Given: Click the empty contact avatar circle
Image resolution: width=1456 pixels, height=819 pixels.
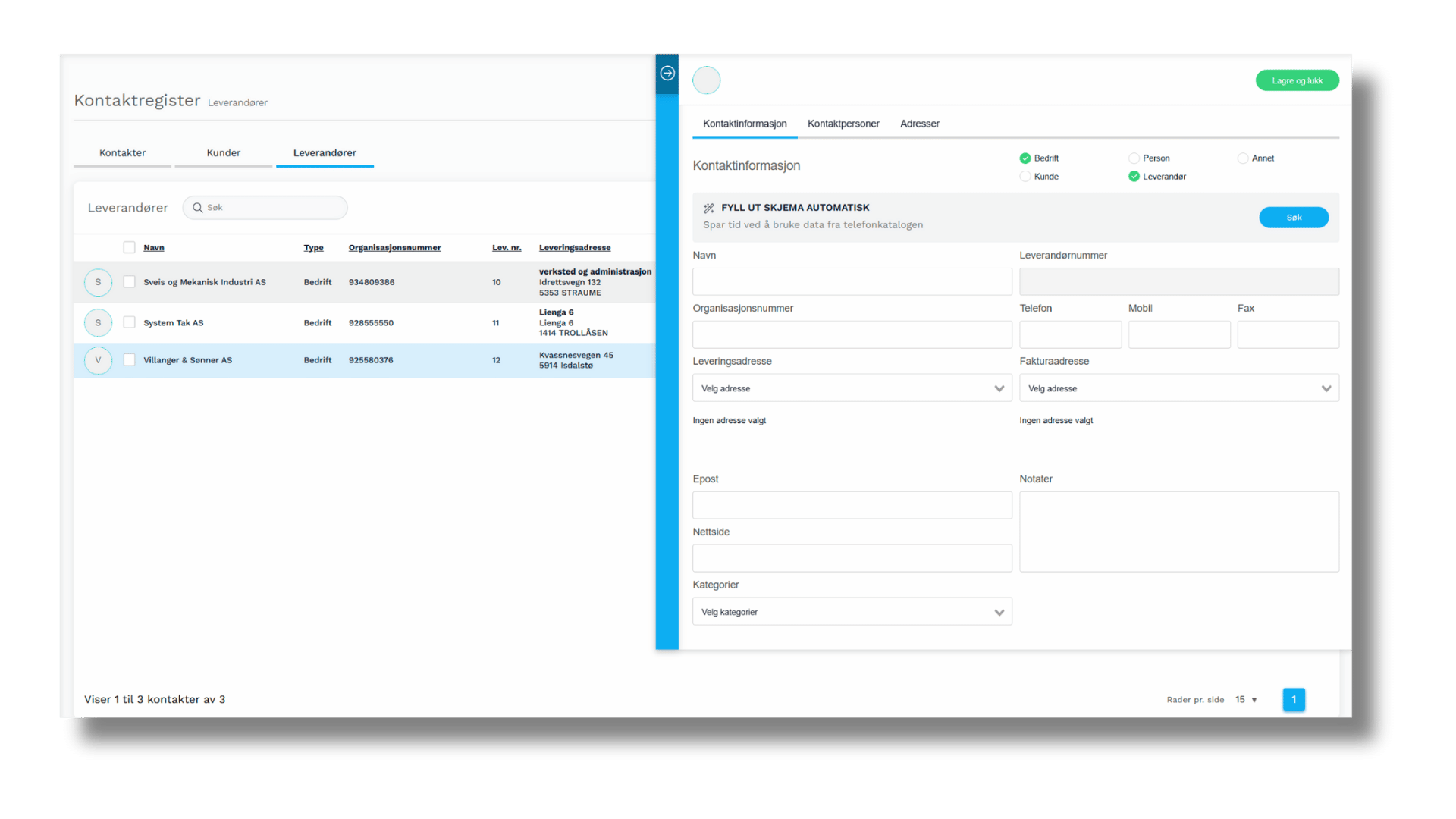Looking at the screenshot, I should pyautogui.click(x=706, y=80).
